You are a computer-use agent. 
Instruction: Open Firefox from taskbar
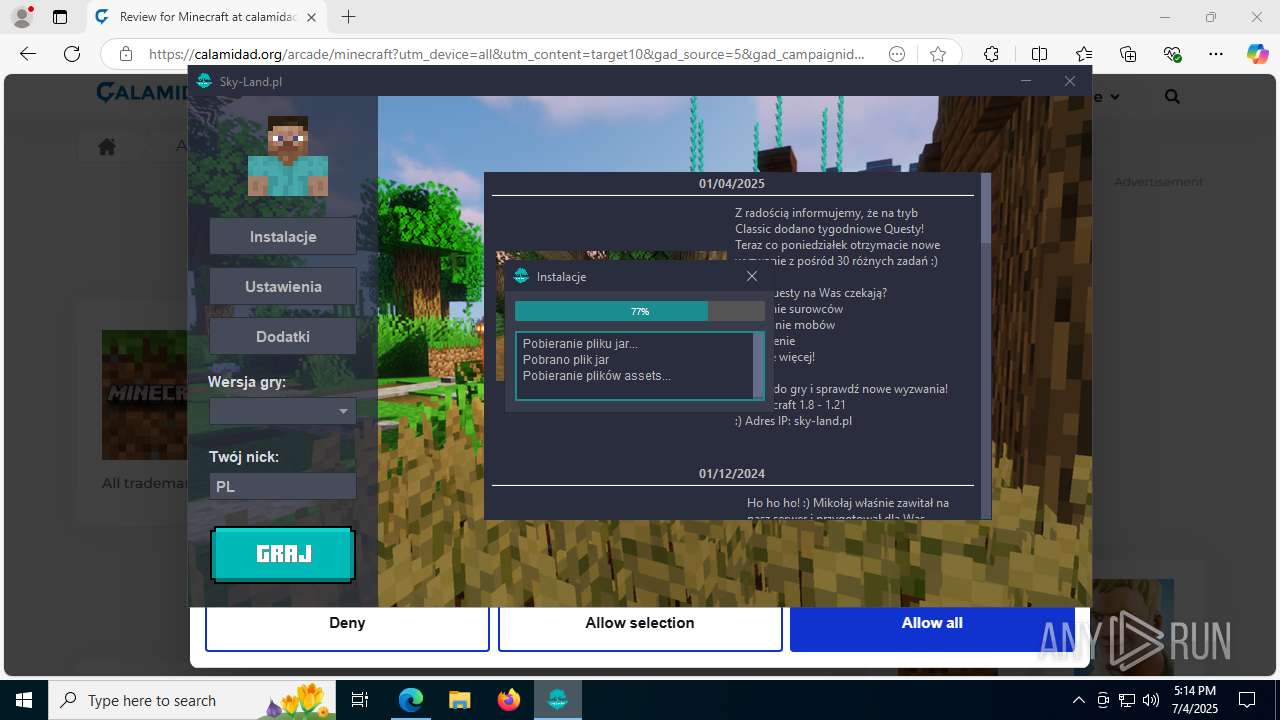pyautogui.click(x=508, y=700)
